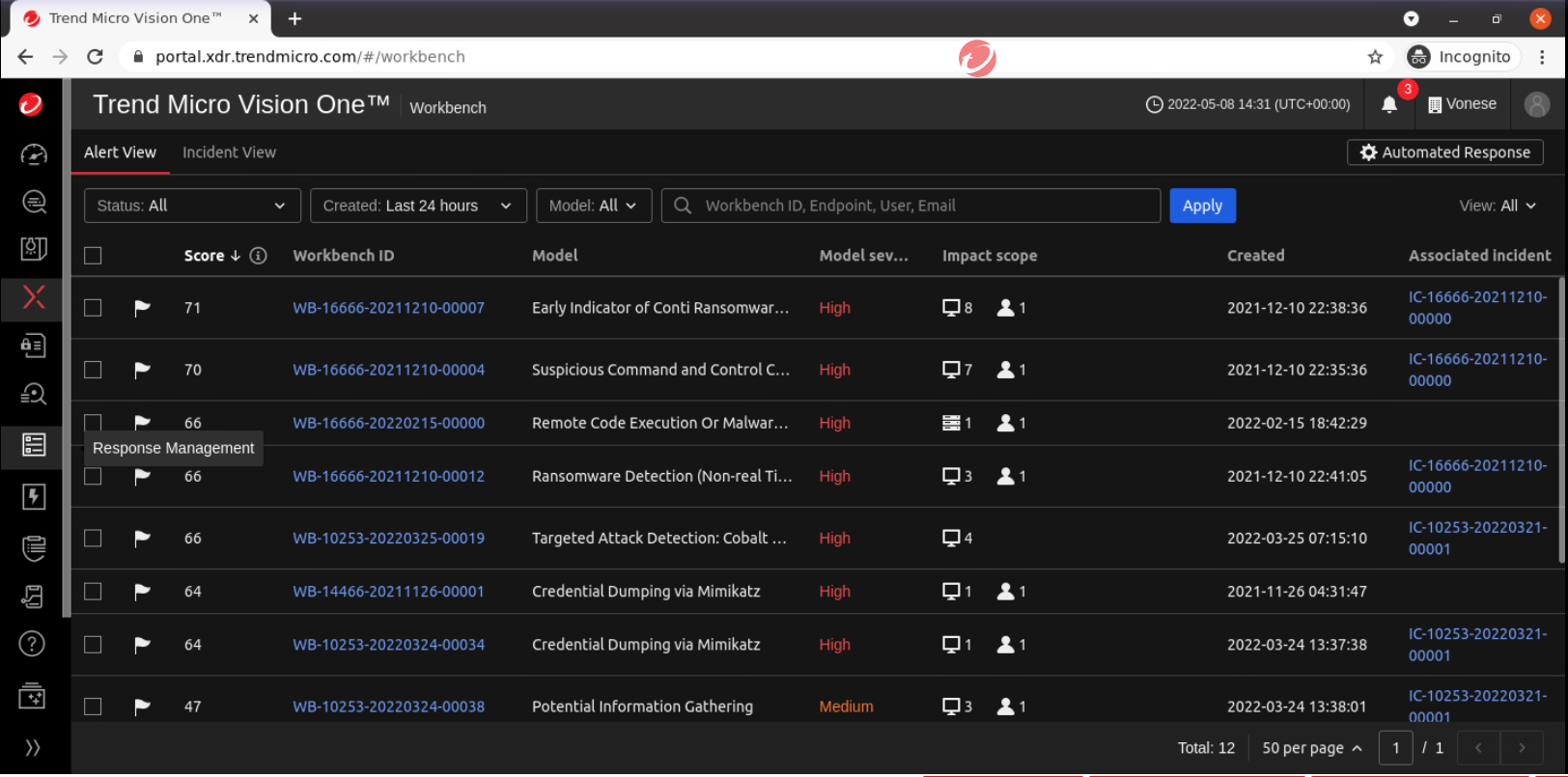Switch to the Incident View tab
Viewport: 1568px width, 777px height.
pyautogui.click(x=229, y=153)
